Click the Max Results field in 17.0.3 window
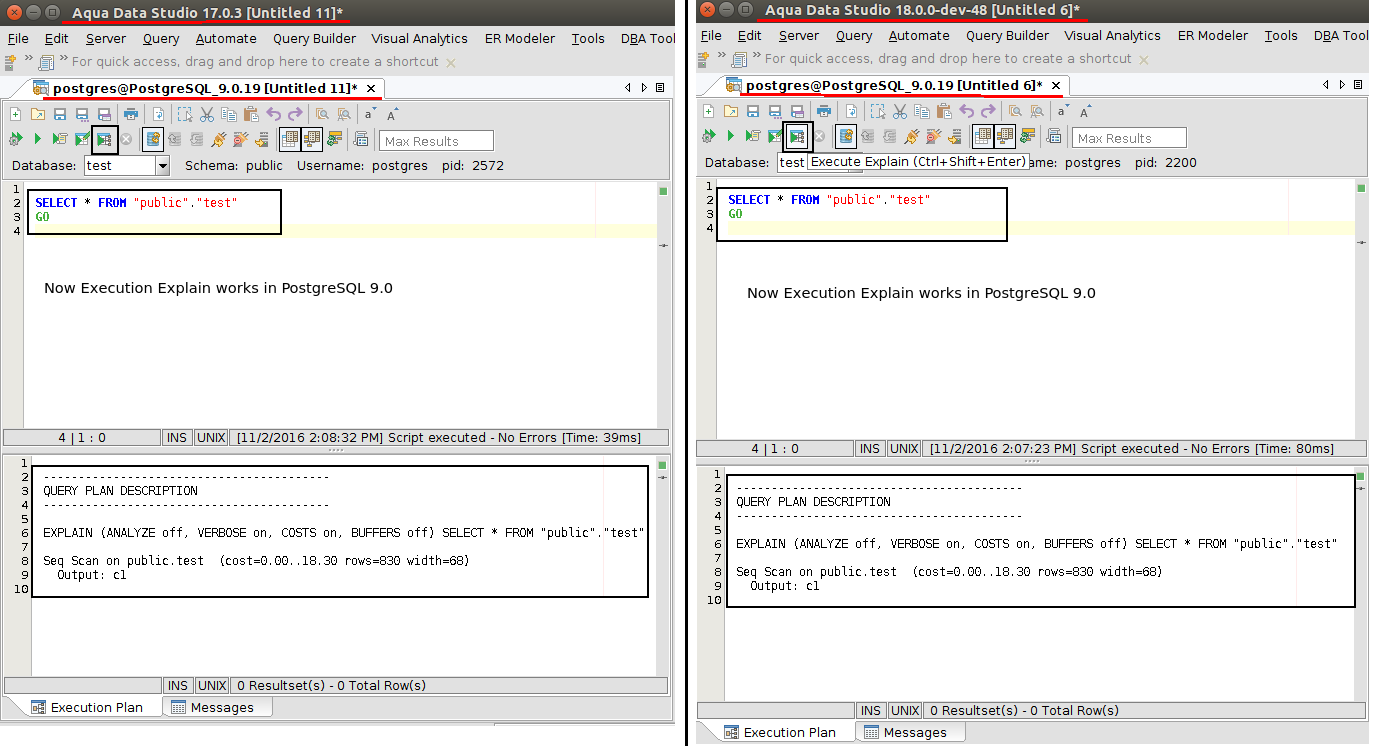1377x747 pixels. pos(436,141)
